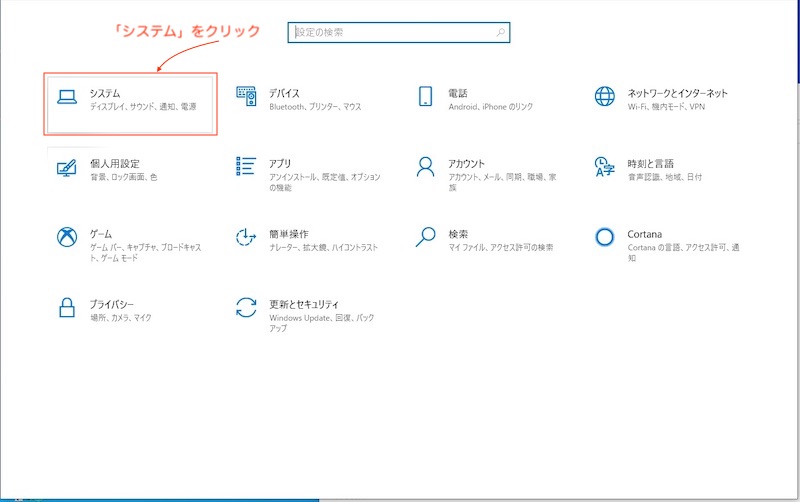Open the Cortana circle icon

tap(605, 237)
